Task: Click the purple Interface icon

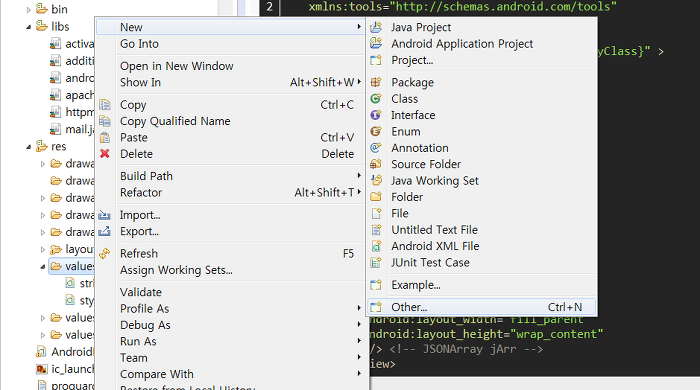Action: tap(376, 115)
